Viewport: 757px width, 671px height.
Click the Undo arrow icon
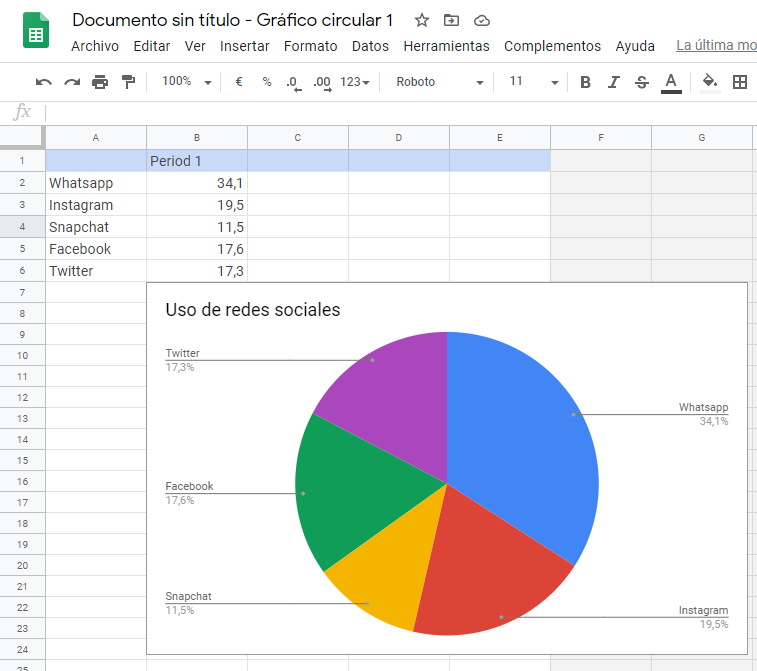pyautogui.click(x=43, y=82)
